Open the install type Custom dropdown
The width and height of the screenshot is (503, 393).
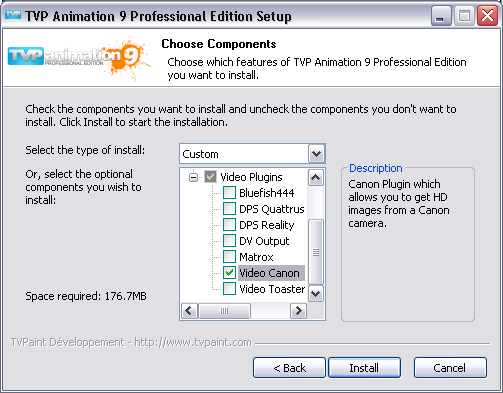316,154
